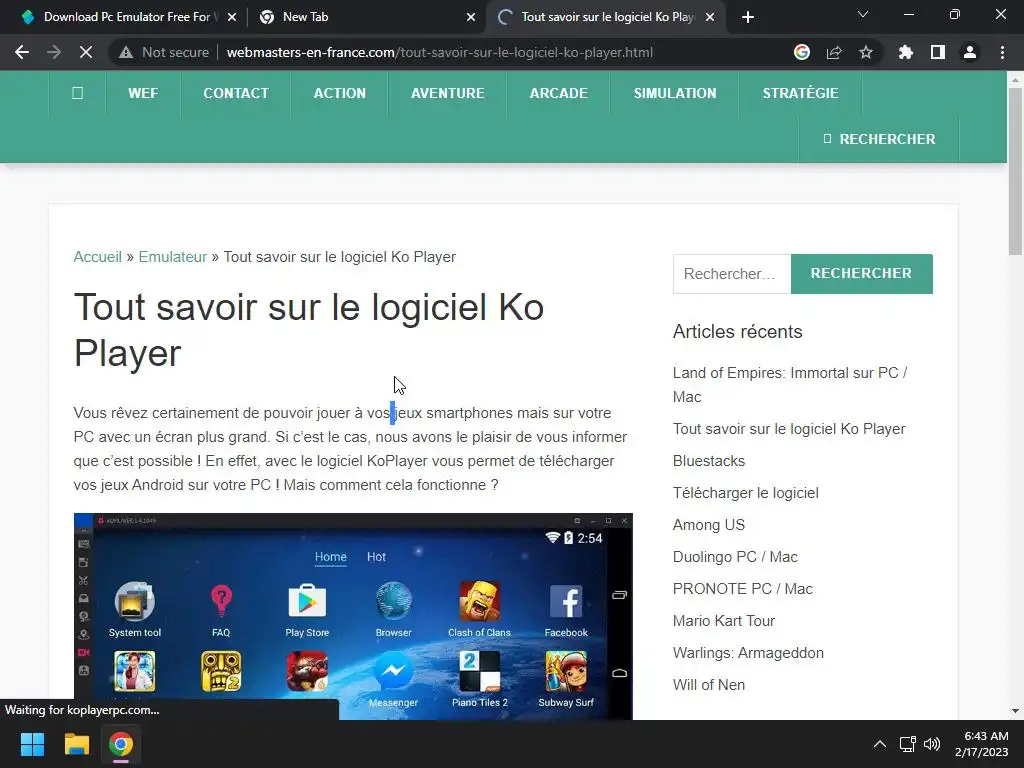
Task: Follow the Accueil breadcrumb link
Action: (97, 257)
